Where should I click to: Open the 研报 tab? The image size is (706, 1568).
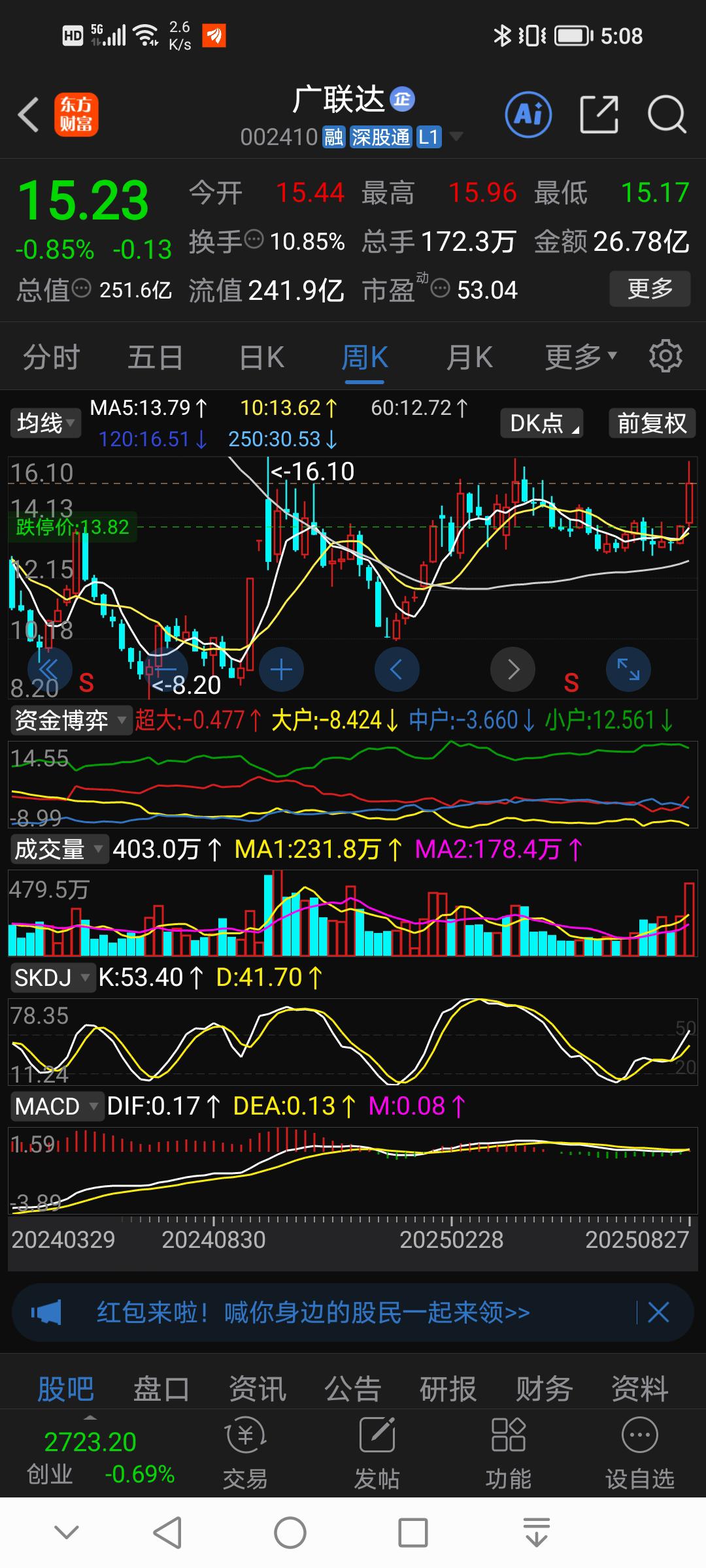click(448, 1388)
